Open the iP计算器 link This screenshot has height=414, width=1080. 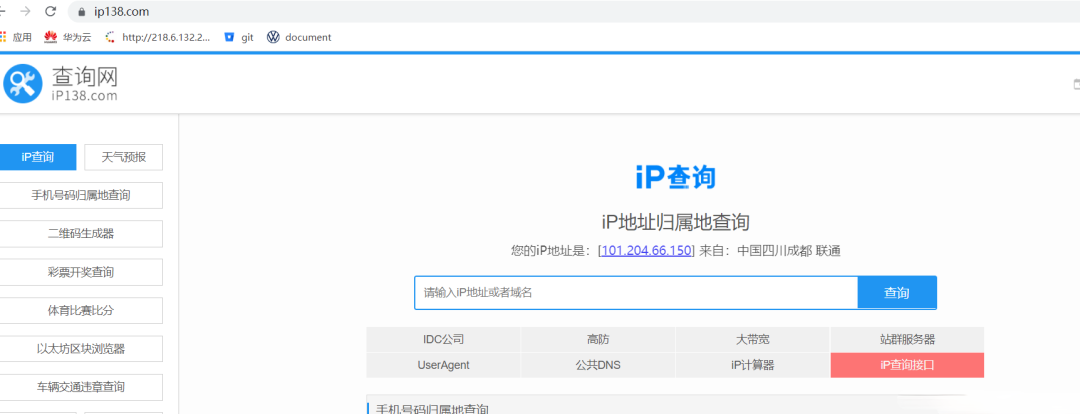click(753, 365)
